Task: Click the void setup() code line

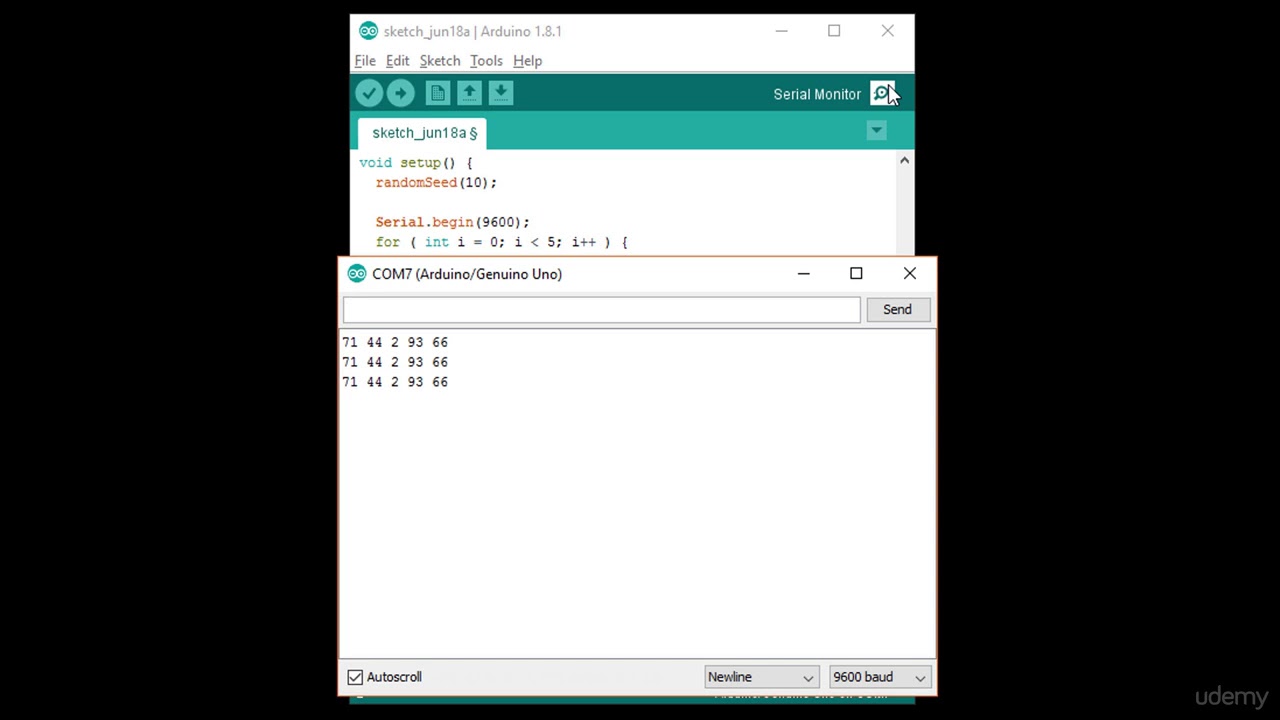Action: click(x=416, y=163)
